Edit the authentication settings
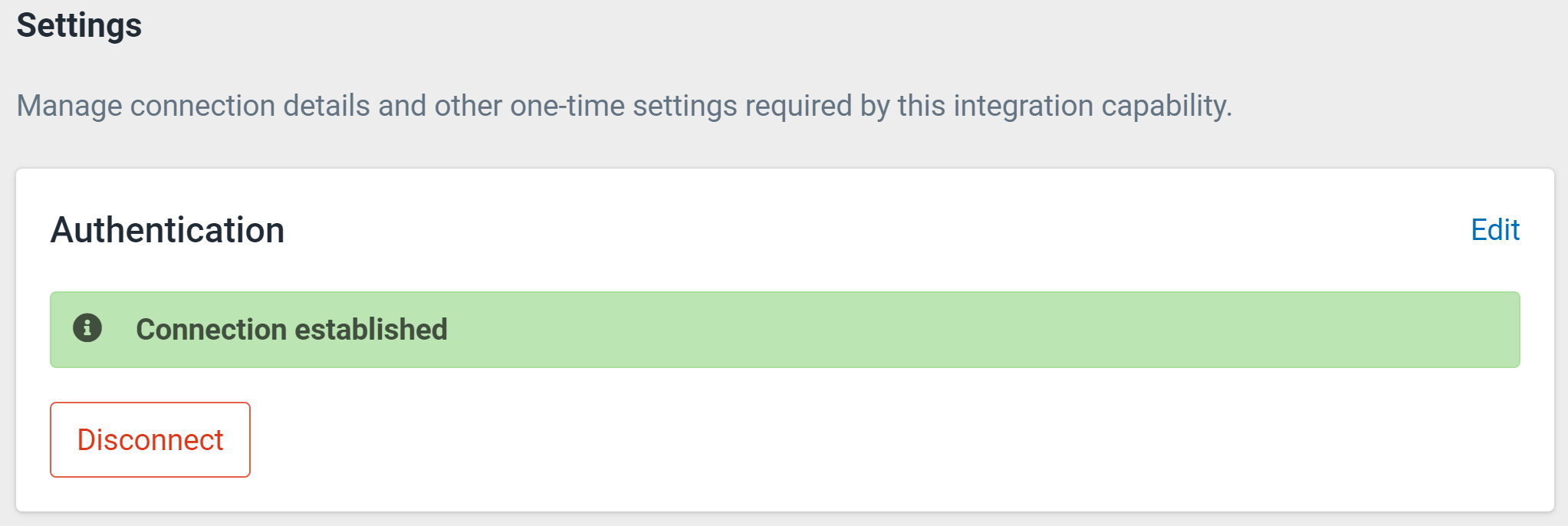1568x526 pixels. tap(1494, 230)
